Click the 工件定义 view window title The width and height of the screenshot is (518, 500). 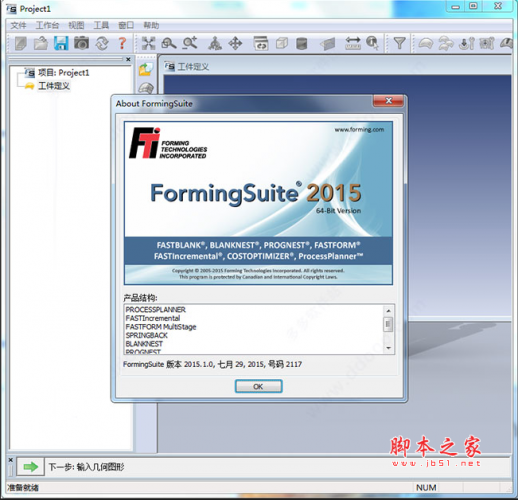click(x=193, y=67)
